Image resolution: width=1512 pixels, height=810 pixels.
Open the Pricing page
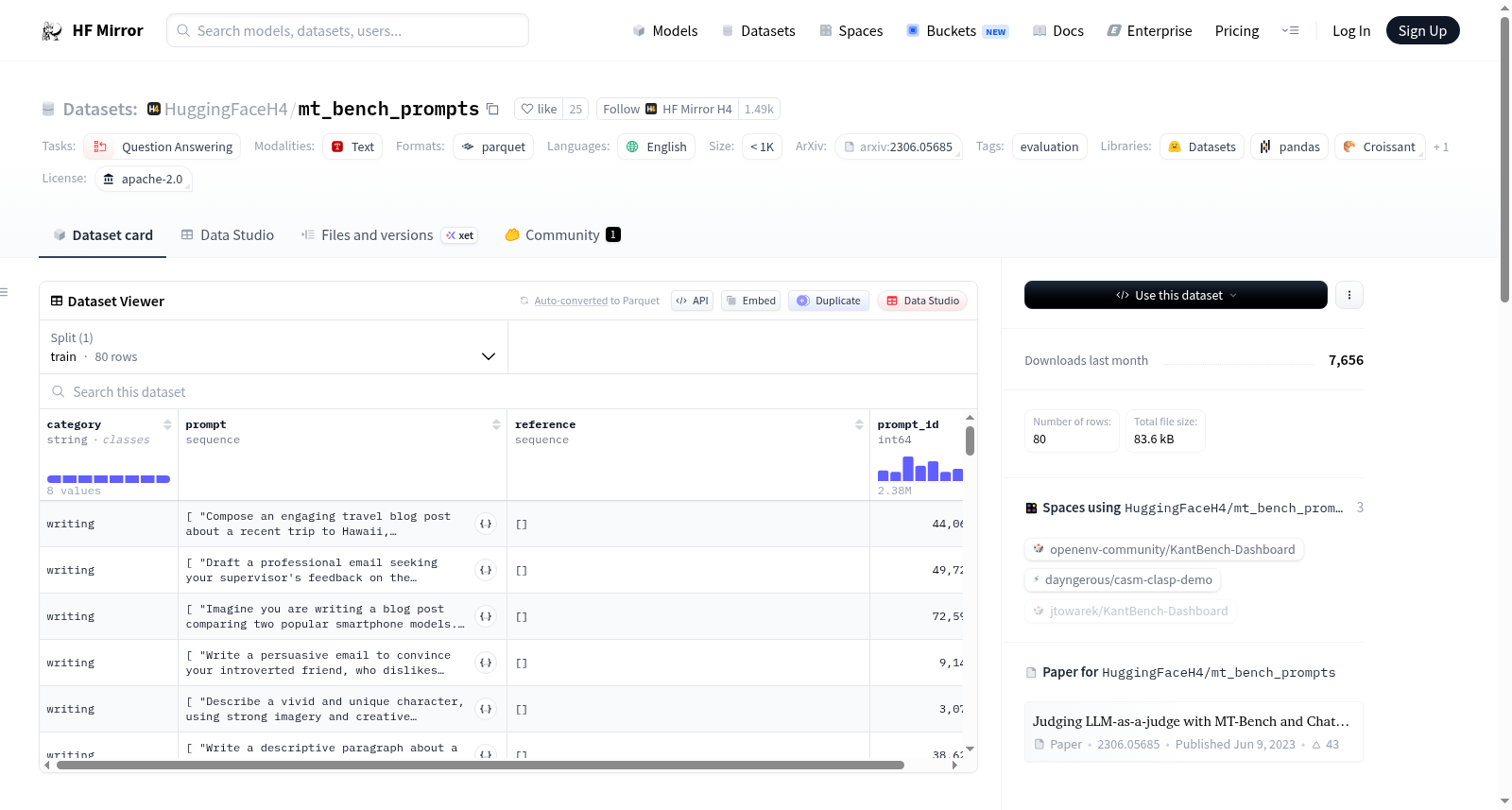click(x=1237, y=30)
